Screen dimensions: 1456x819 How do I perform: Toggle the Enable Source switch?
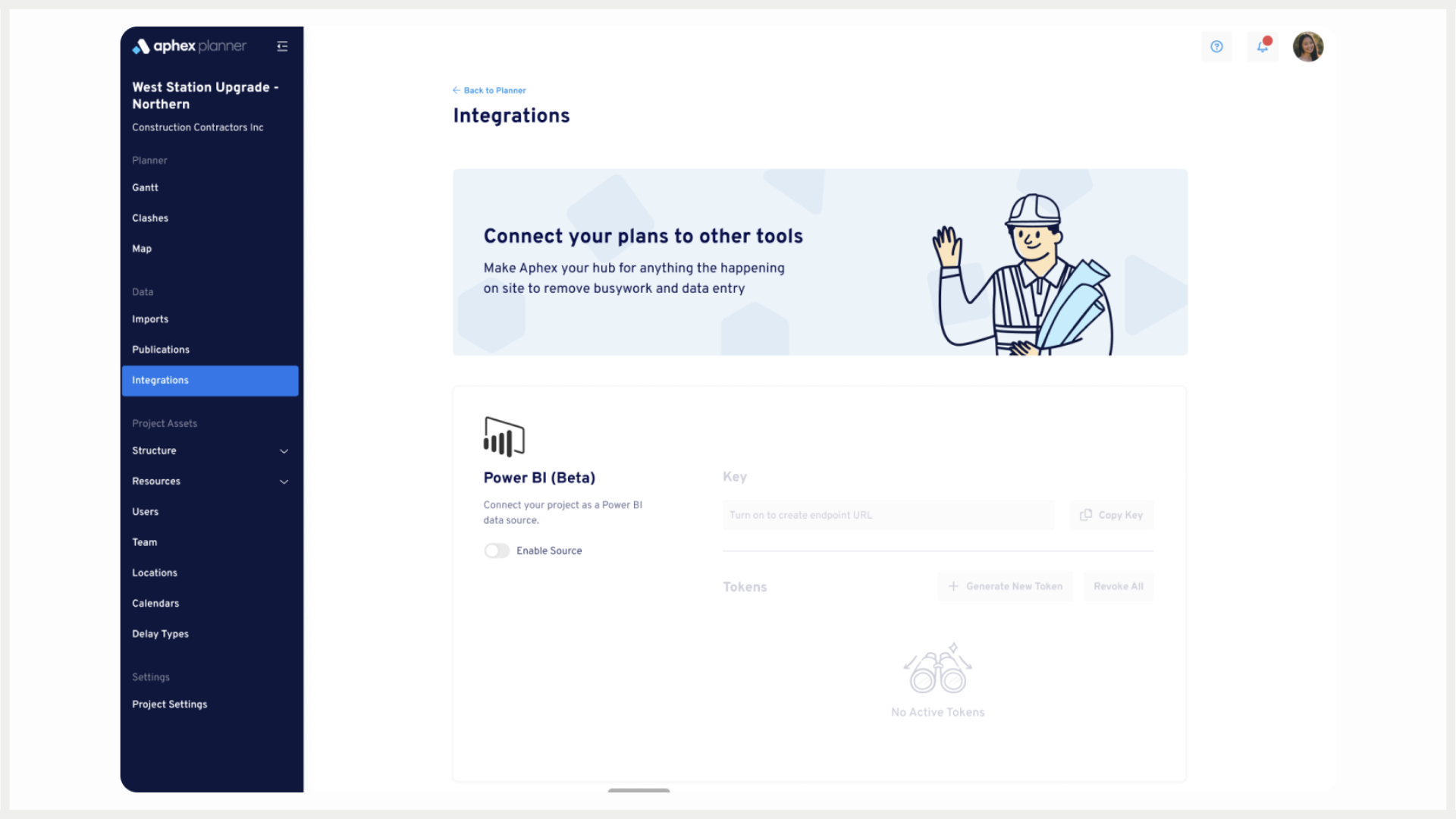click(496, 551)
